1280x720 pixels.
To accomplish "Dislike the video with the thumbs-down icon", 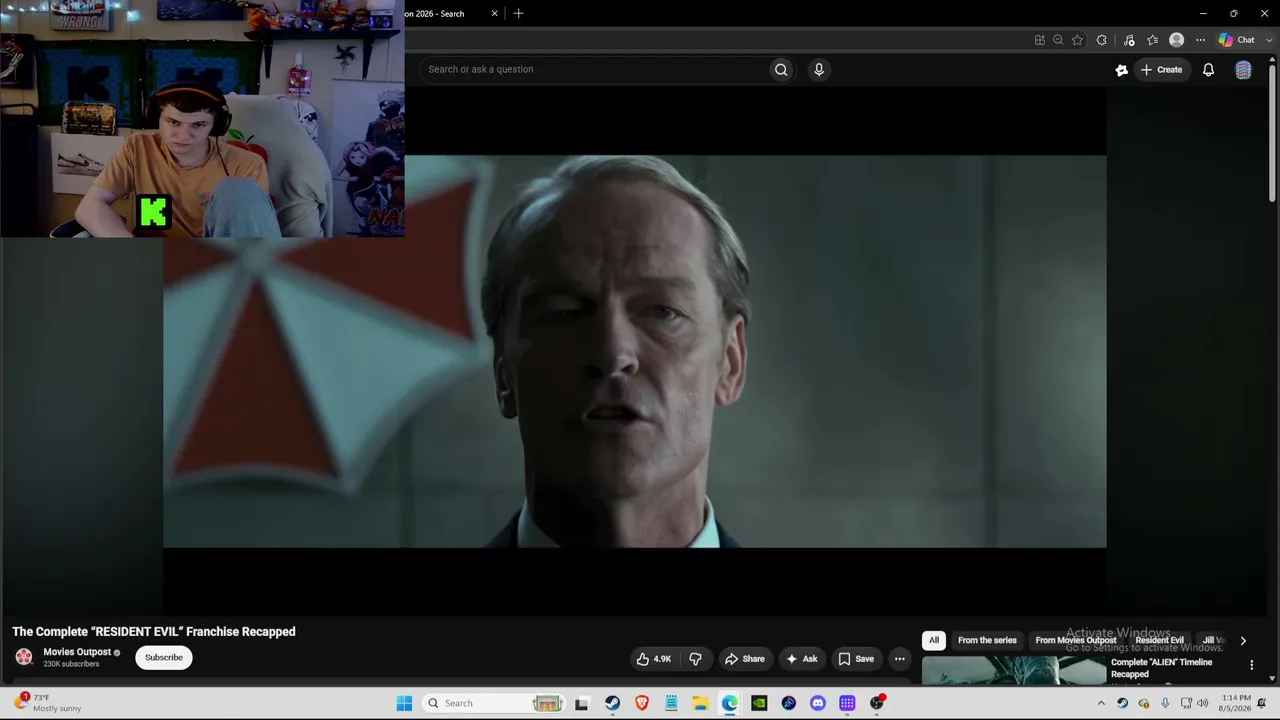I will click(695, 659).
